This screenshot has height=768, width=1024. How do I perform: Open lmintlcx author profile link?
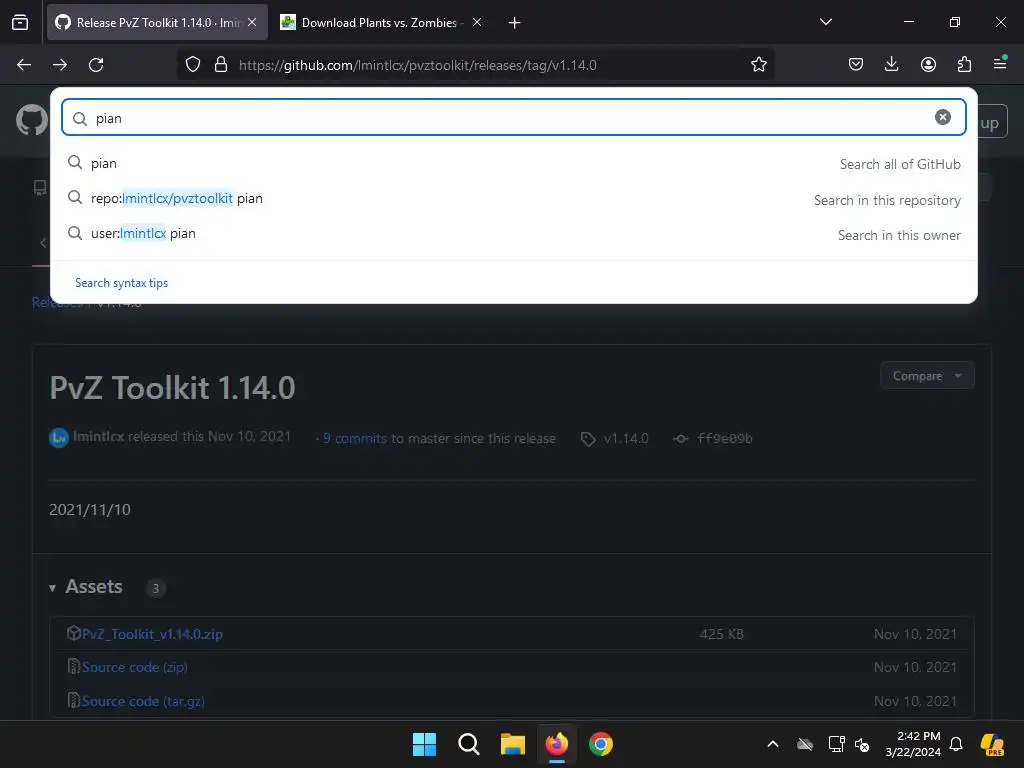pyautogui.click(x=99, y=436)
